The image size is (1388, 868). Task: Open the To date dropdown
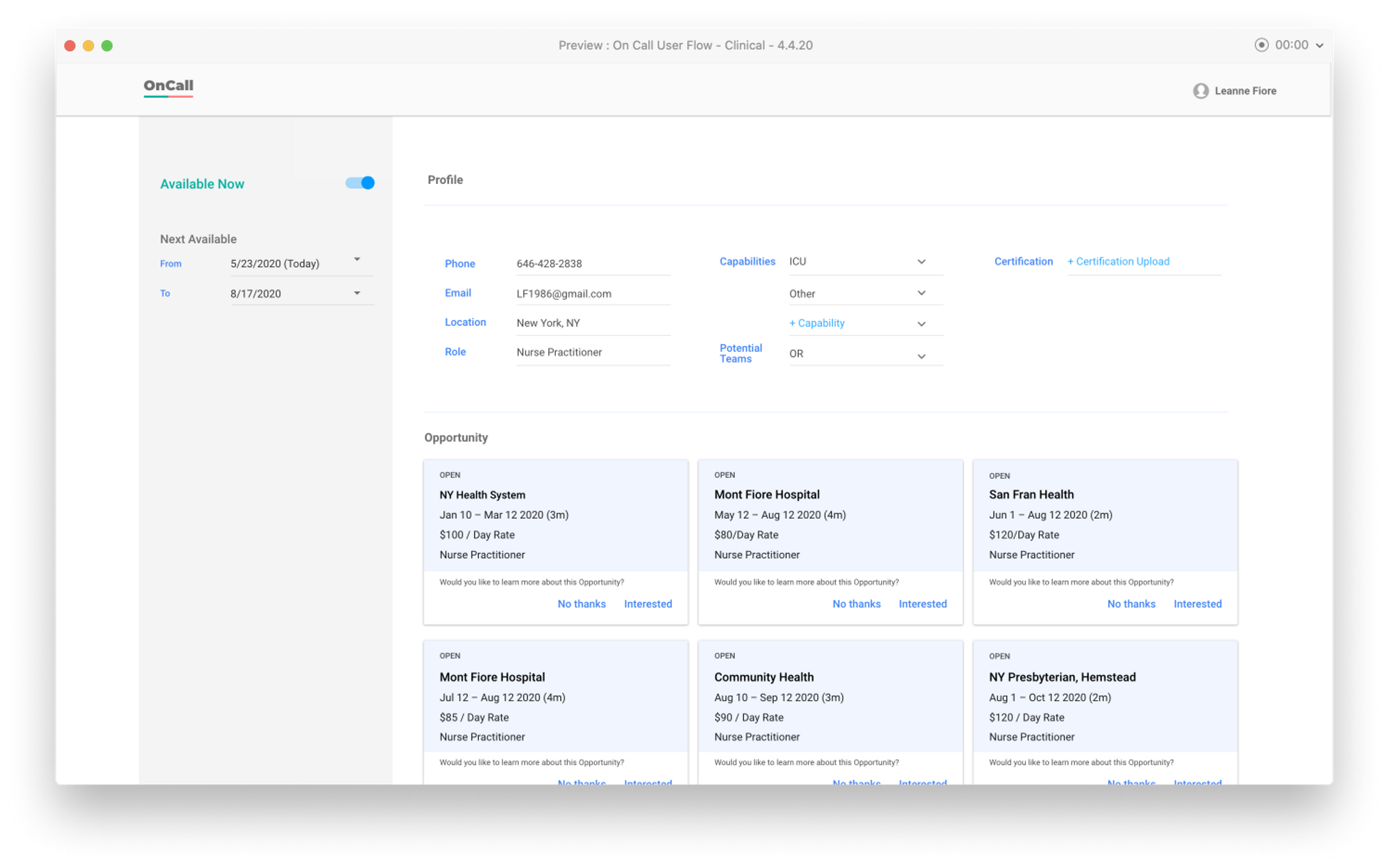coord(357,293)
